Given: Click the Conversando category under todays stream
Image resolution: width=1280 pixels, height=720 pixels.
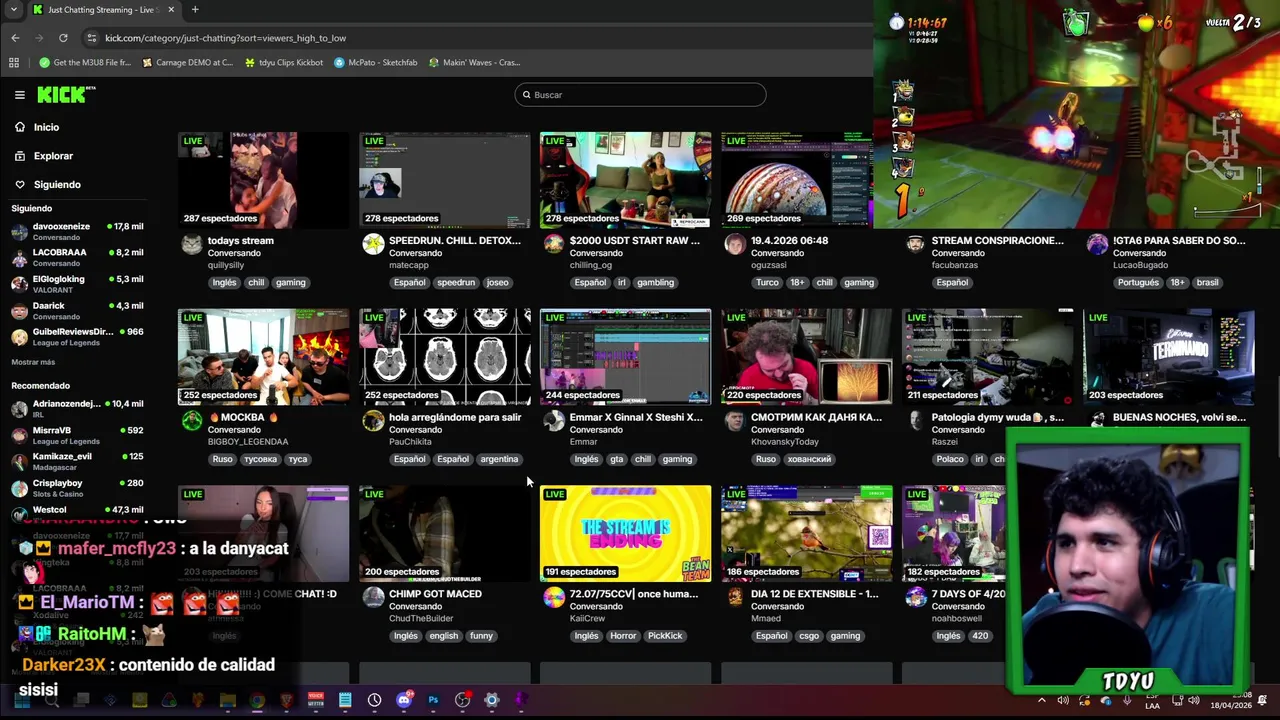Looking at the screenshot, I should 234,253.
